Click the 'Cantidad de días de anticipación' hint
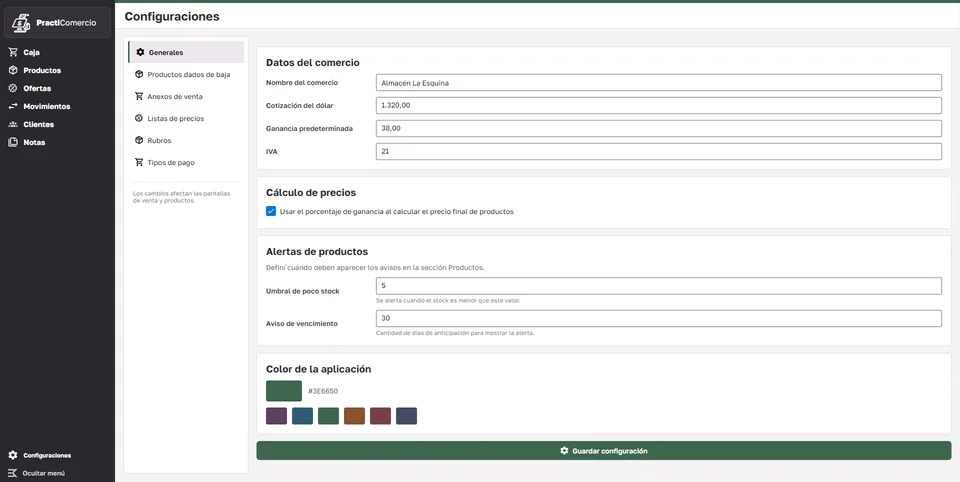Viewport: 960px width, 482px height. 456,333
